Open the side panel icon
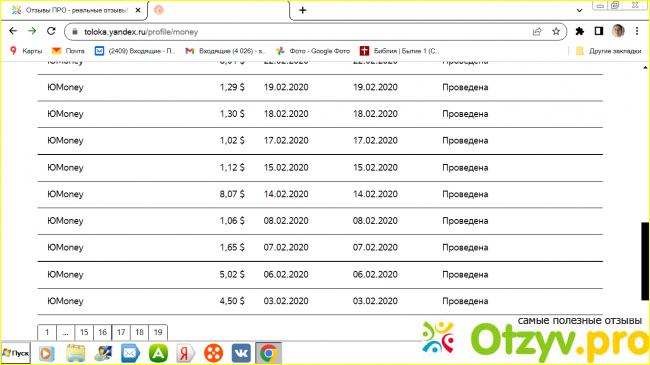 pyautogui.click(x=599, y=31)
